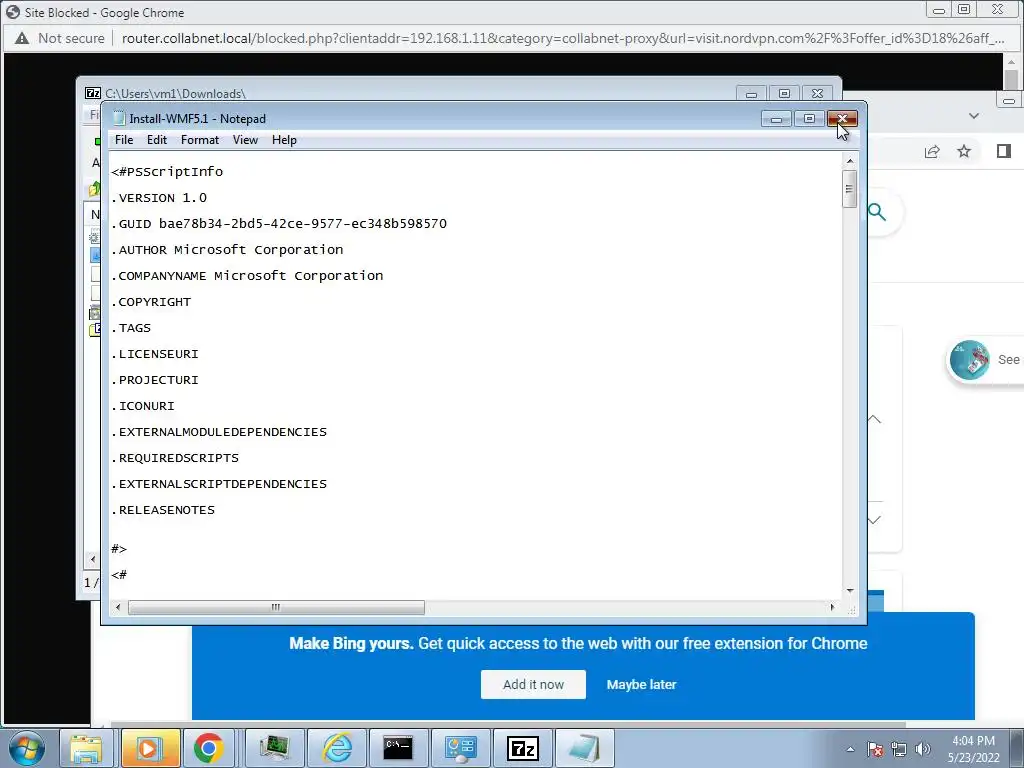The image size is (1024, 768).
Task: Click the side panel icon in inner Chrome
Action: tap(1004, 152)
